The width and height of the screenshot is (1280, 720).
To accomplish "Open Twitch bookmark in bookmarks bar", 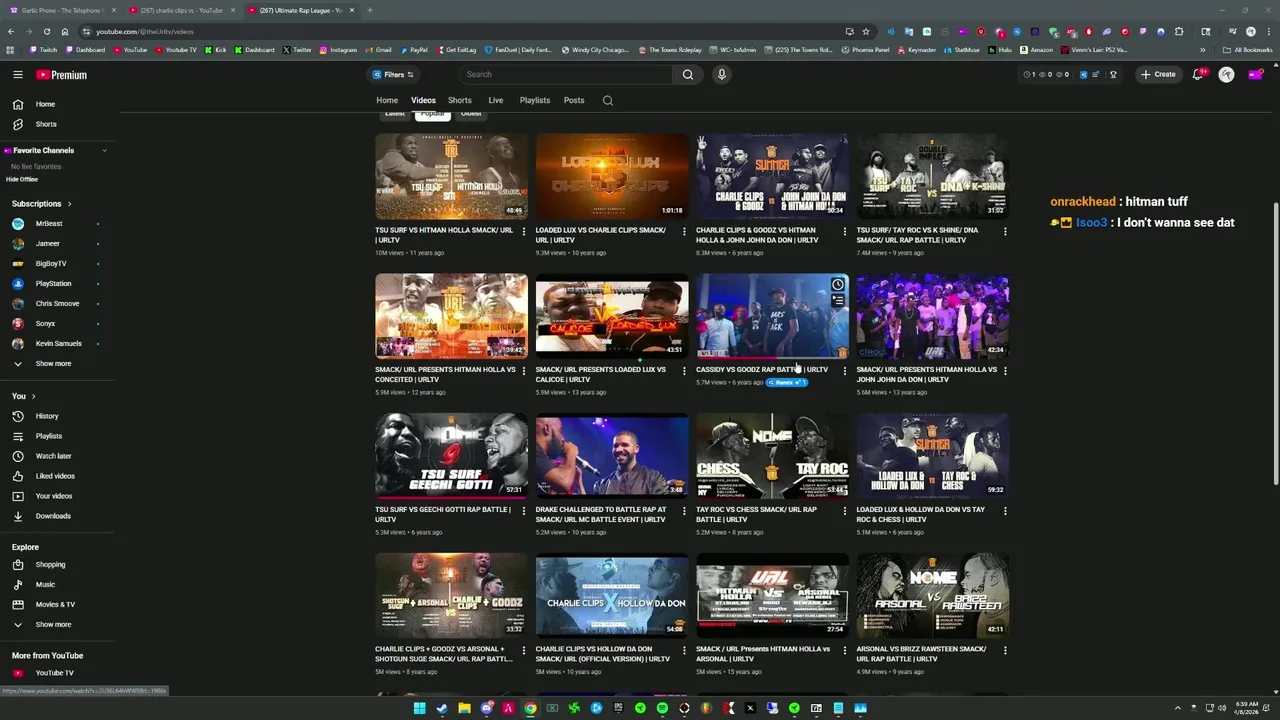I will [x=43, y=50].
